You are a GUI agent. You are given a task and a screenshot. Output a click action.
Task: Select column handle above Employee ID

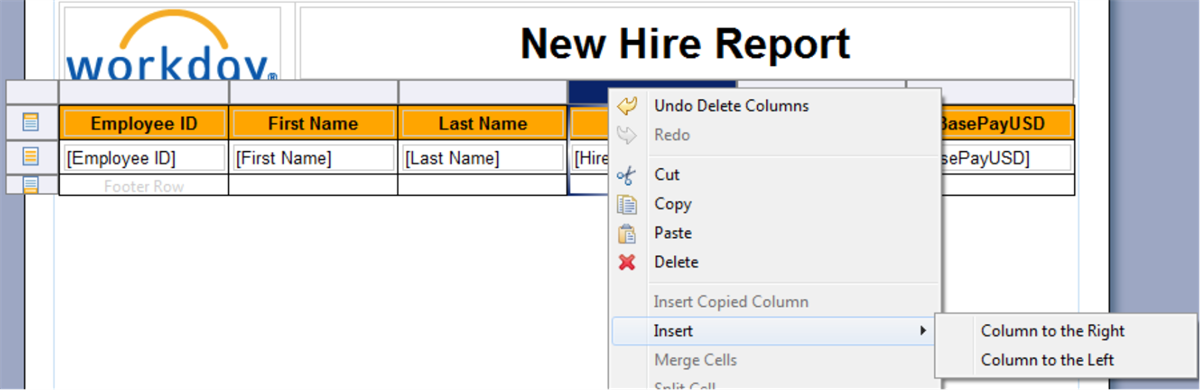144,92
